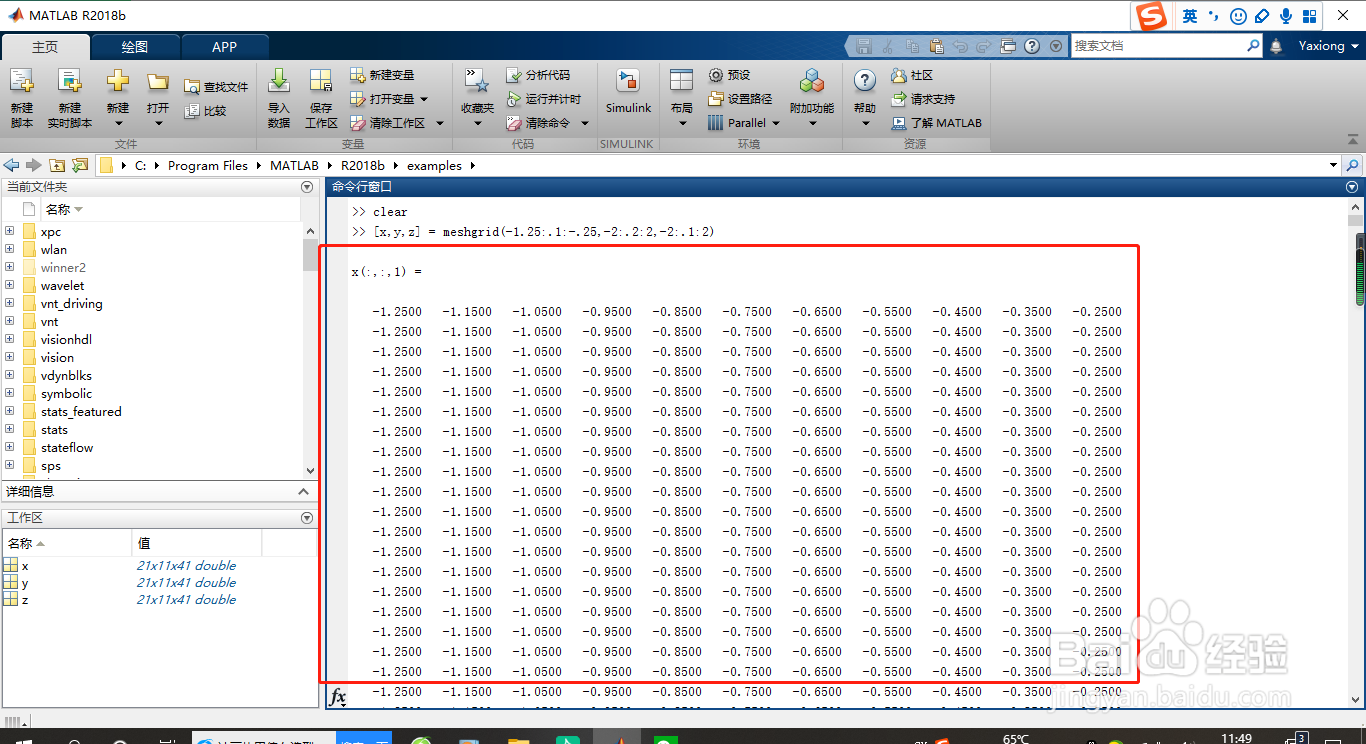Screen dimensions: 1366x744
Task: Launch Simulink from the toolstrip
Action: [628, 92]
